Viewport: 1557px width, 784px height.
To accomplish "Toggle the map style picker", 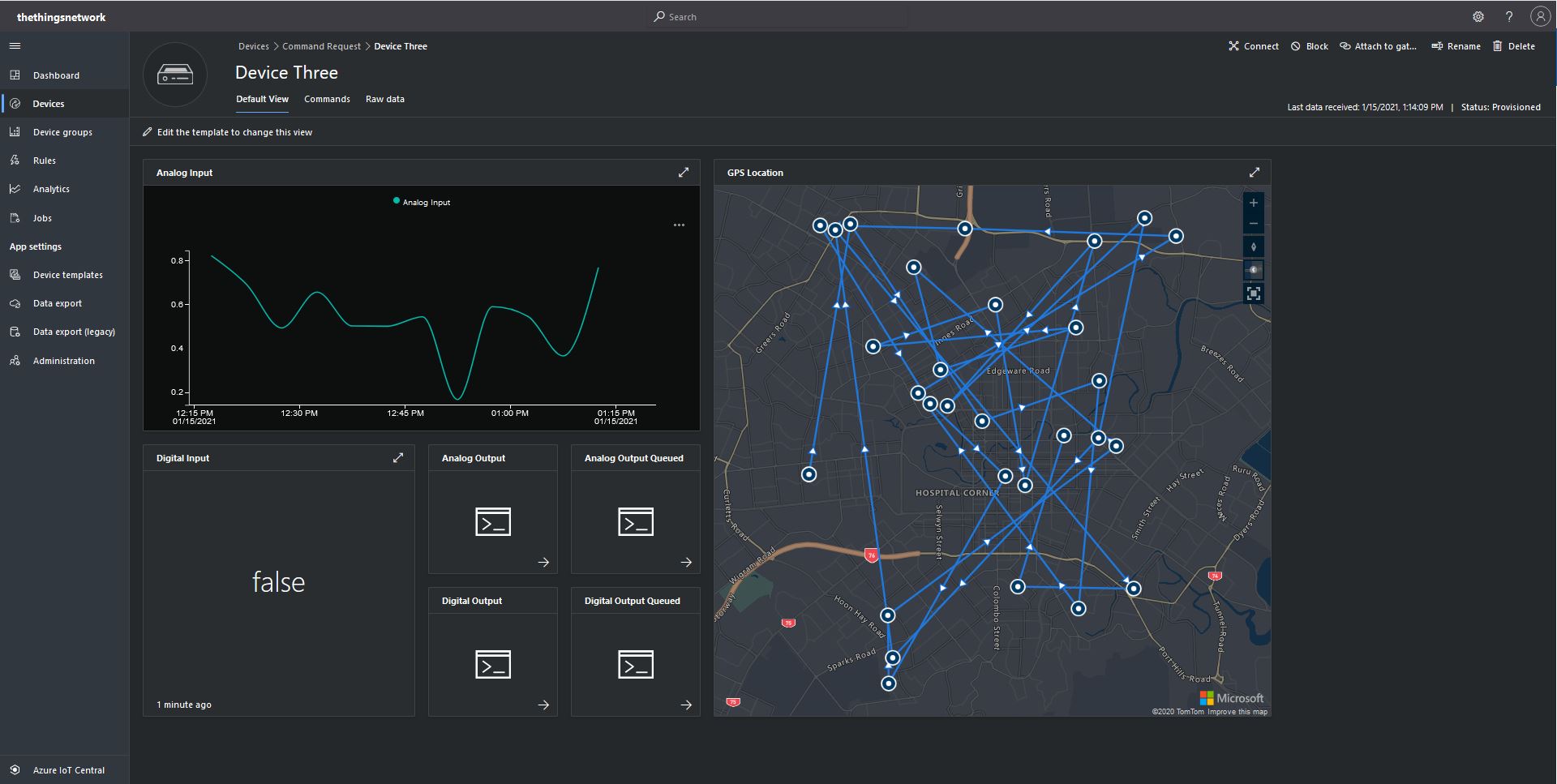I will (x=1253, y=270).
